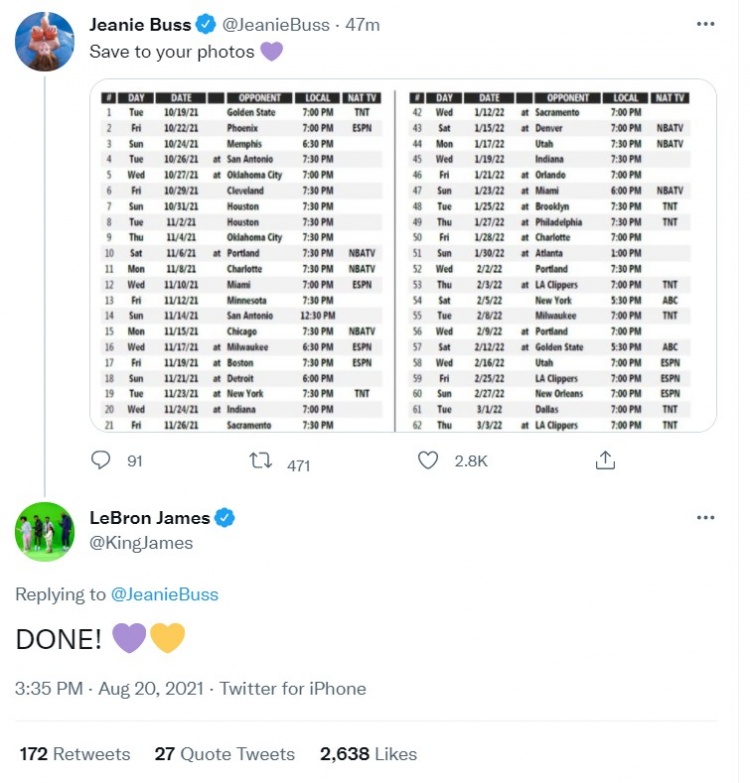This screenshot has height=783, width=750.
Task: Click the @KingJames handle
Action: 141,543
